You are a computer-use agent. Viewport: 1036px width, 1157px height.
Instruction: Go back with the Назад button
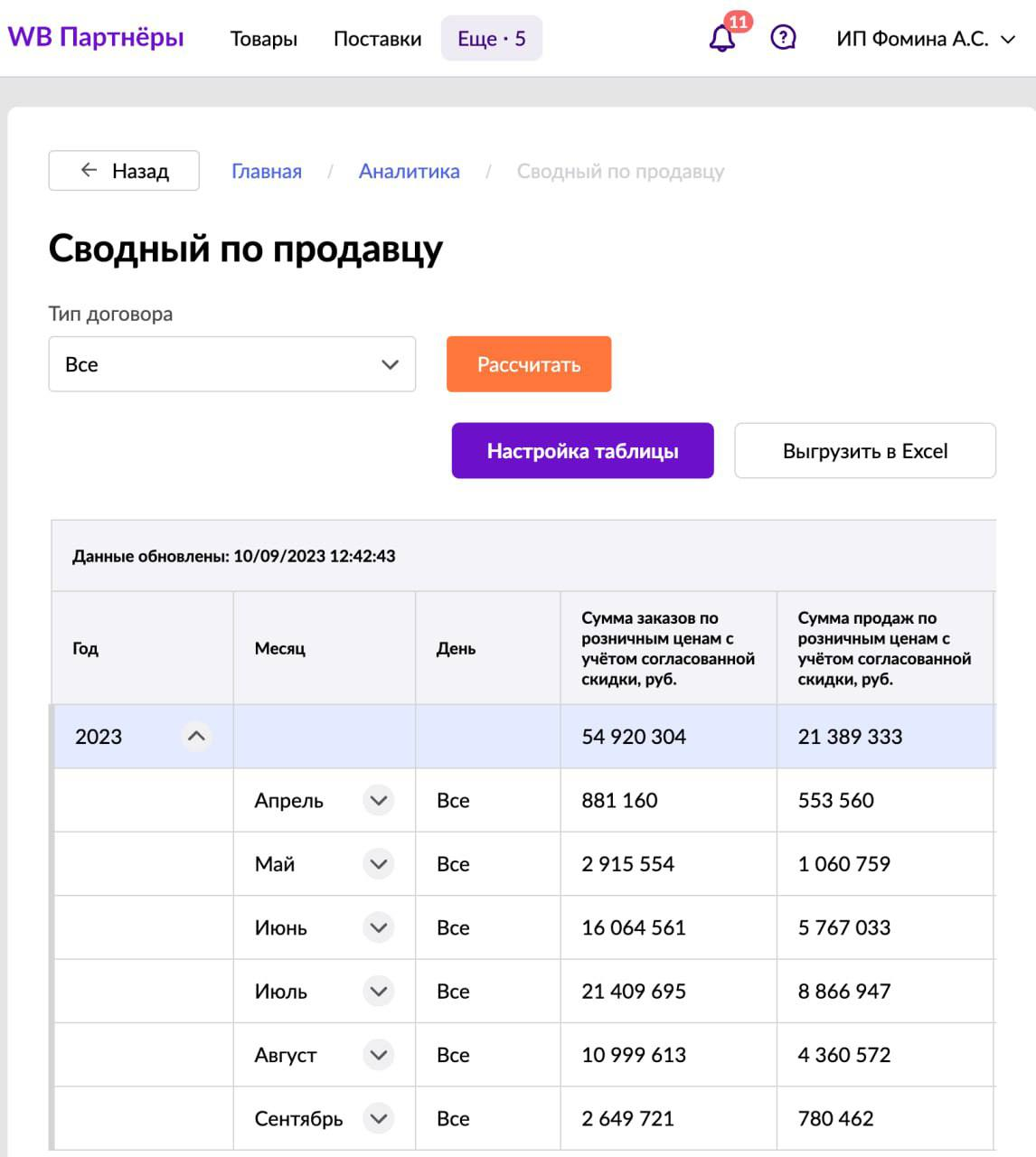pos(124,171)
